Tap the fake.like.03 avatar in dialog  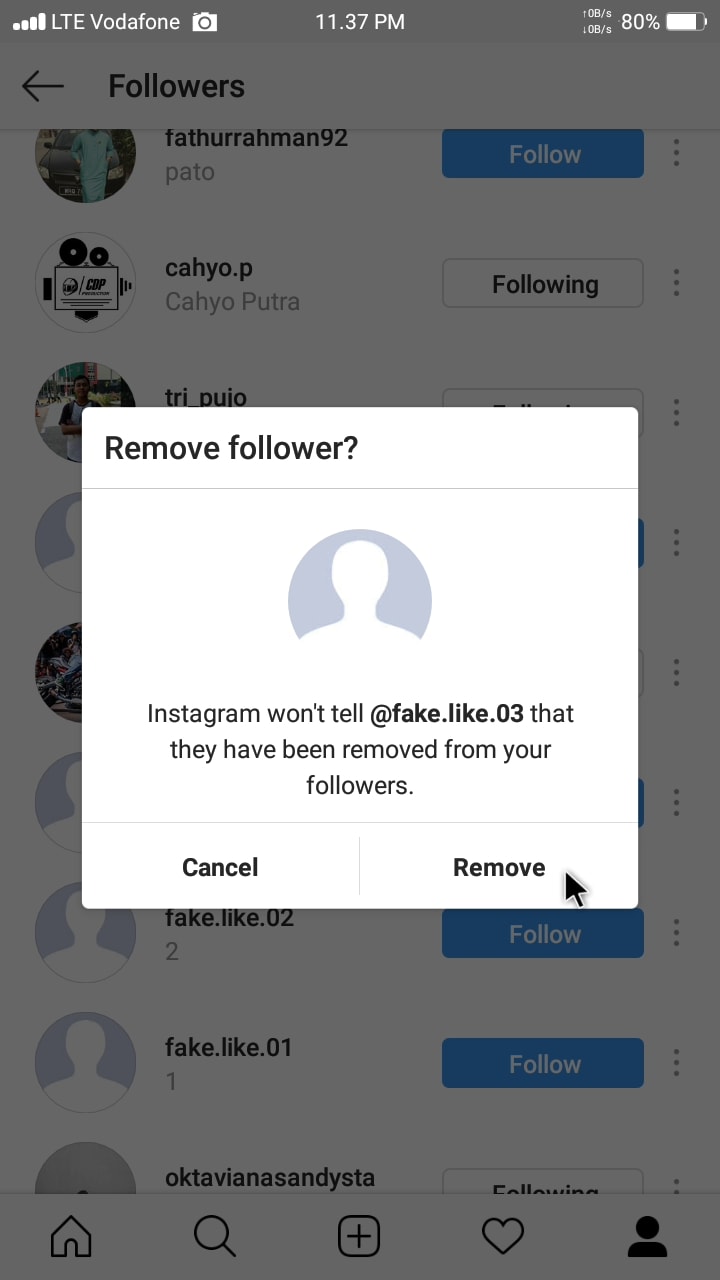click(x=360, y=589)
